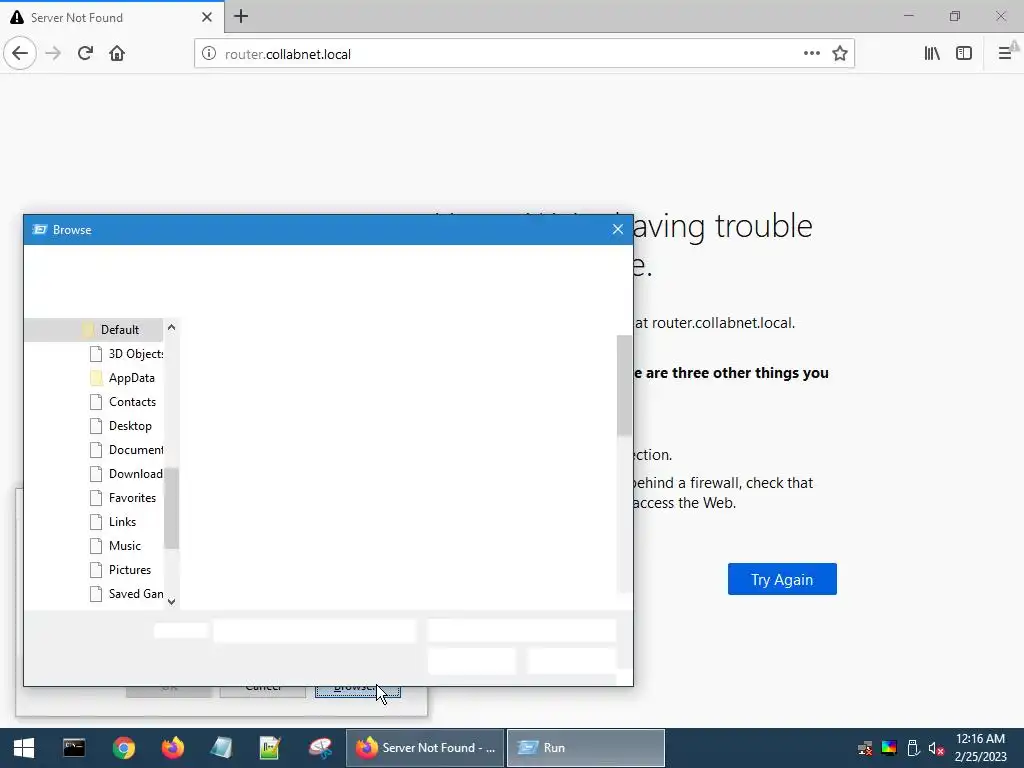The height and width of the screenshot is (768, 1024).
Task: Launch Google Chrome from taskbar
Action: (x=123, y=748)
